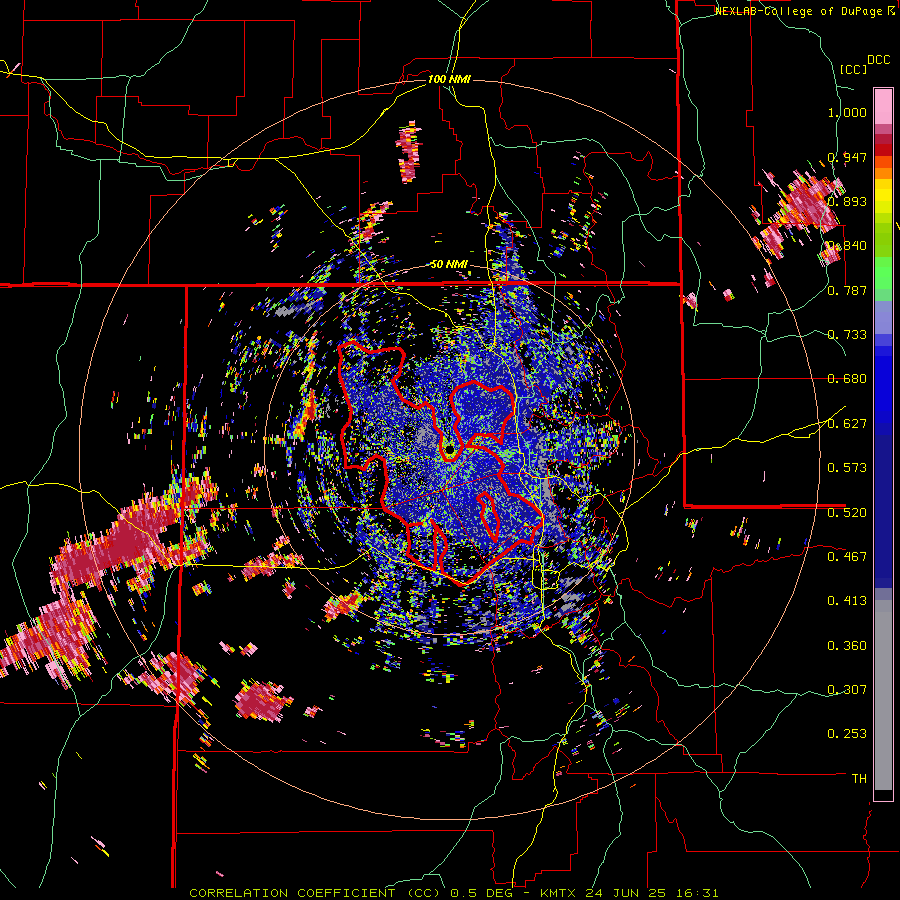Click the 0.627 value on the color scale
Viewport: 900px width, 900px height.
coord(847,424)
